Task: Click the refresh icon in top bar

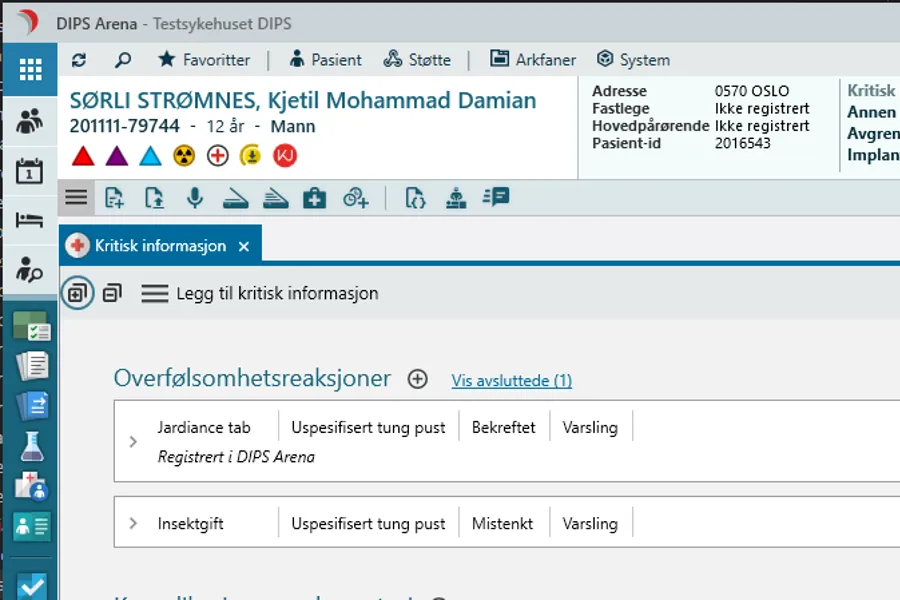Action: coord(80,60)
